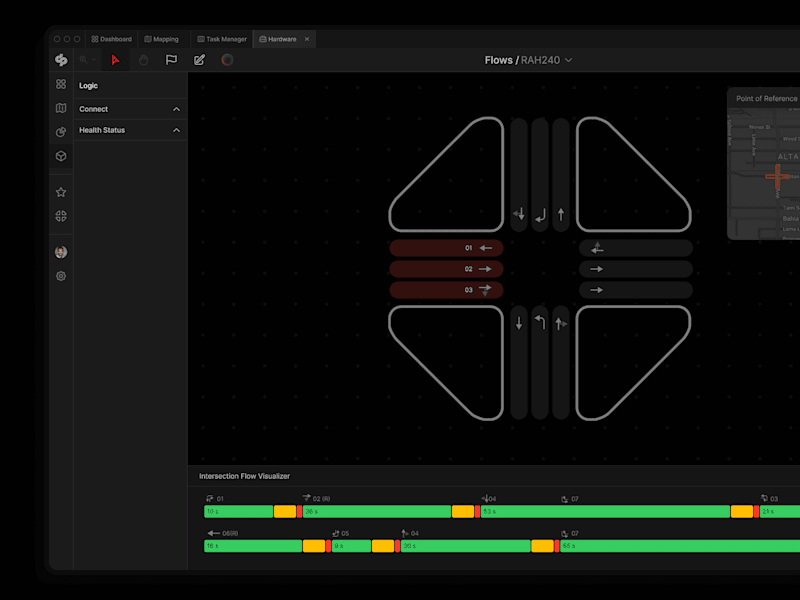Click the four-quadrant icon below the star
The image size is (800, 600).
pos(61,216)
